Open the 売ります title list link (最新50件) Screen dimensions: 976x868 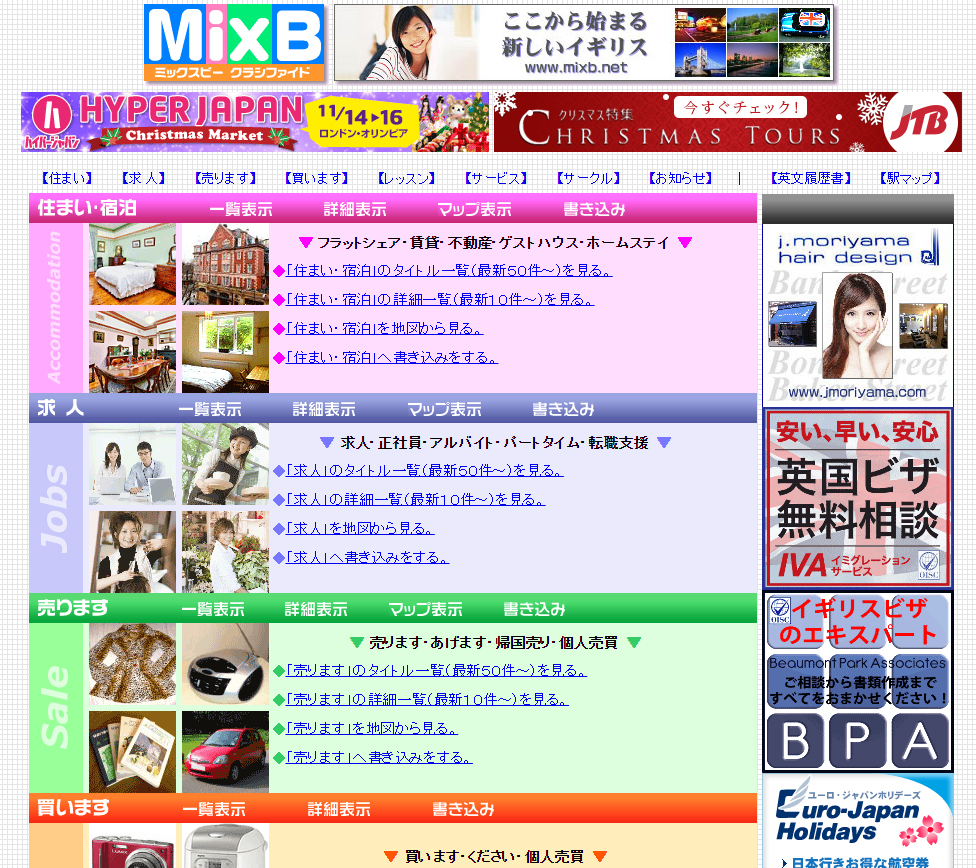coord(436,670)
